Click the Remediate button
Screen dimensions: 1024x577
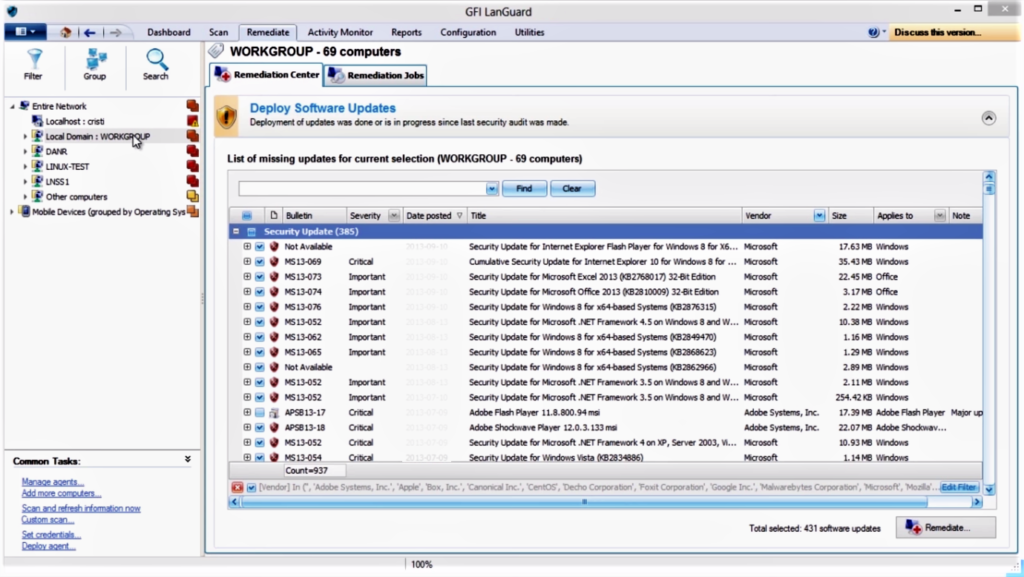[x=946, y=527]
